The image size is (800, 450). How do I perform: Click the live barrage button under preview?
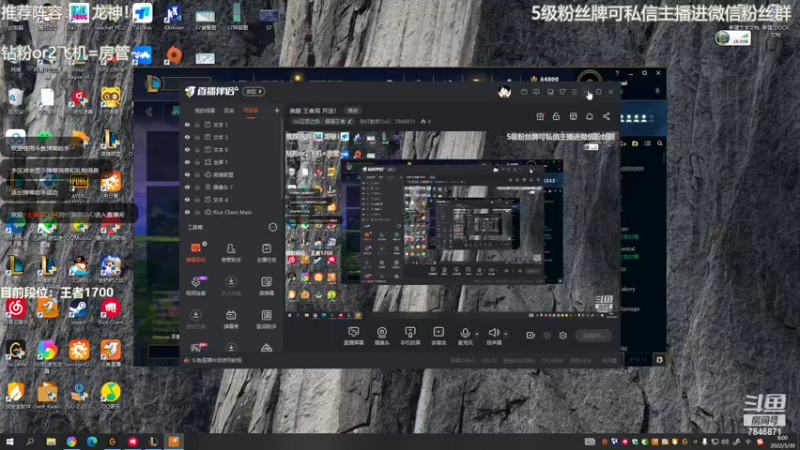click(x=353, y=336)
